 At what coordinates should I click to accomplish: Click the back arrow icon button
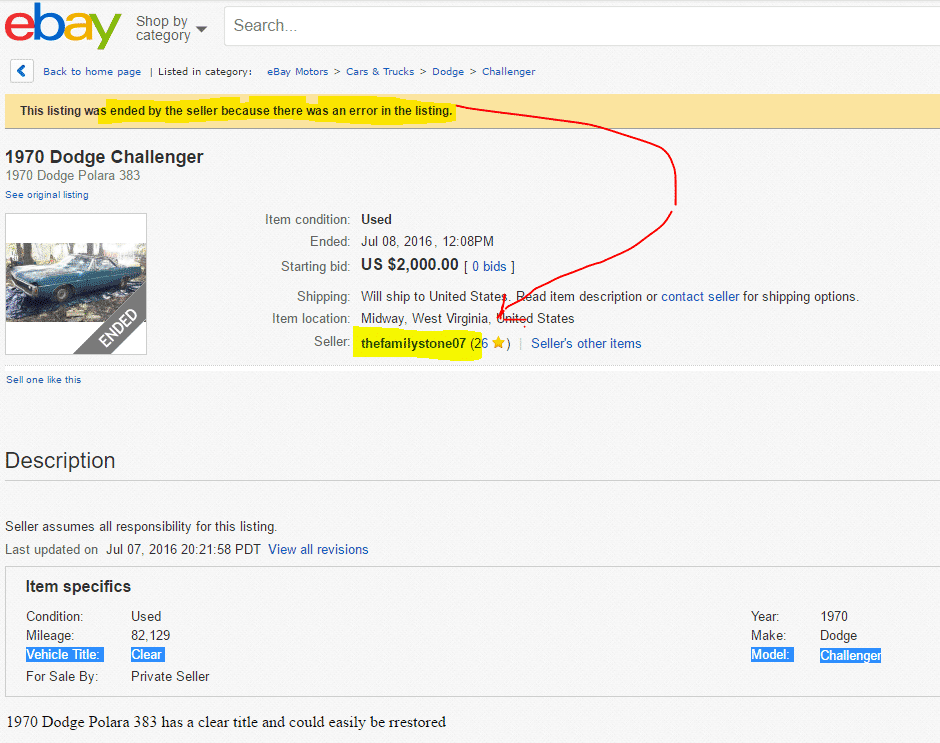(22, 71)
